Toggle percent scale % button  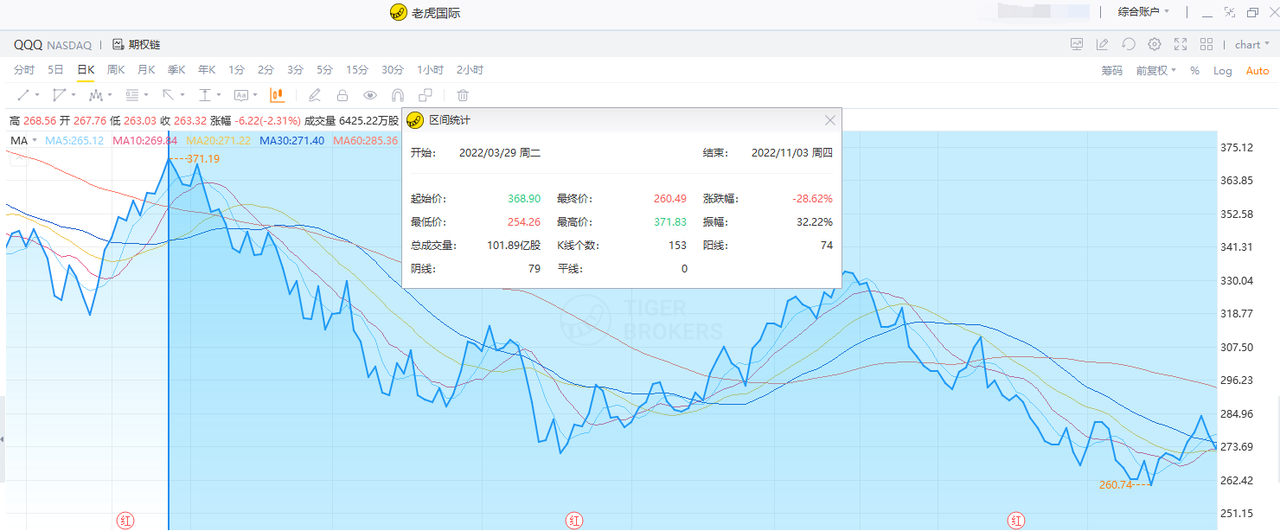coord(1195,71)
